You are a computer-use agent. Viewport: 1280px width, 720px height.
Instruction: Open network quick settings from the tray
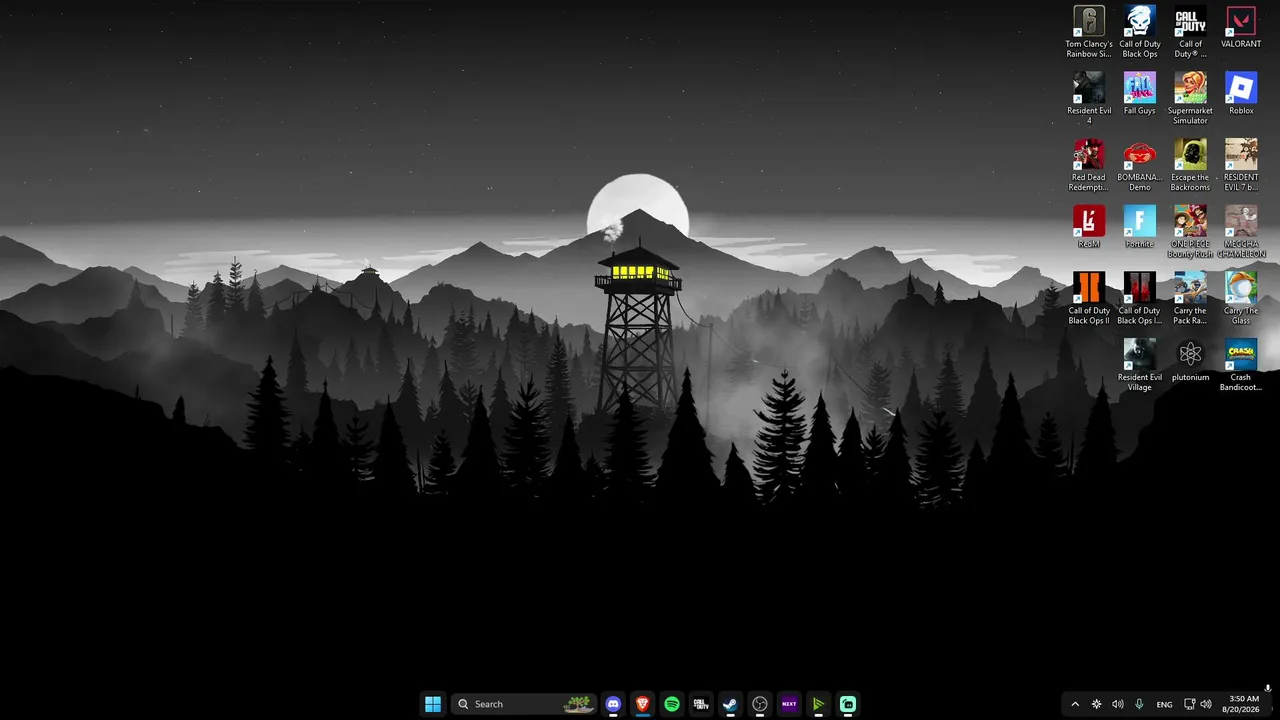[1190, 704]
